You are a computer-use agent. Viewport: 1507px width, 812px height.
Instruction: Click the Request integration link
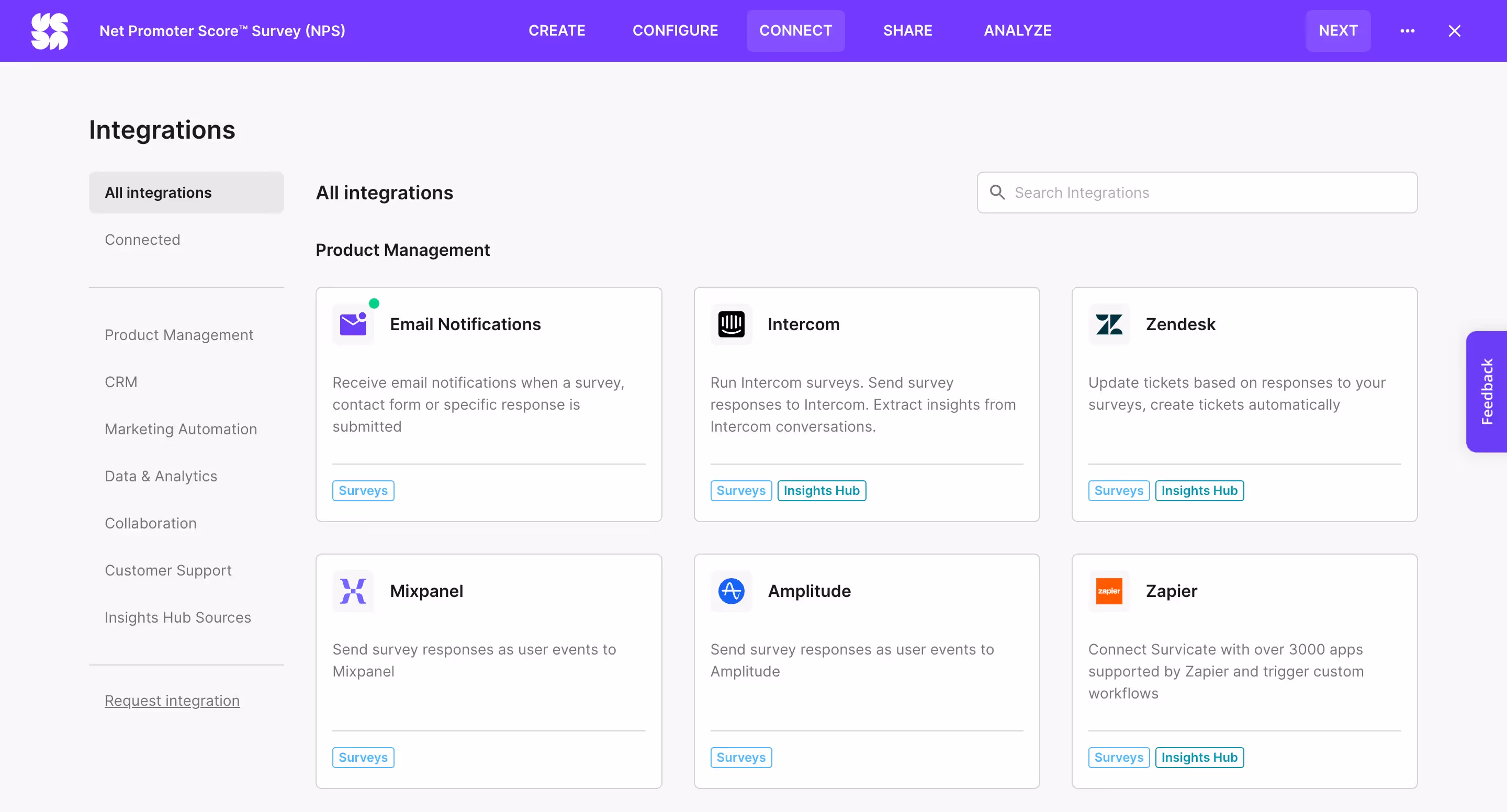pos(172,701)
